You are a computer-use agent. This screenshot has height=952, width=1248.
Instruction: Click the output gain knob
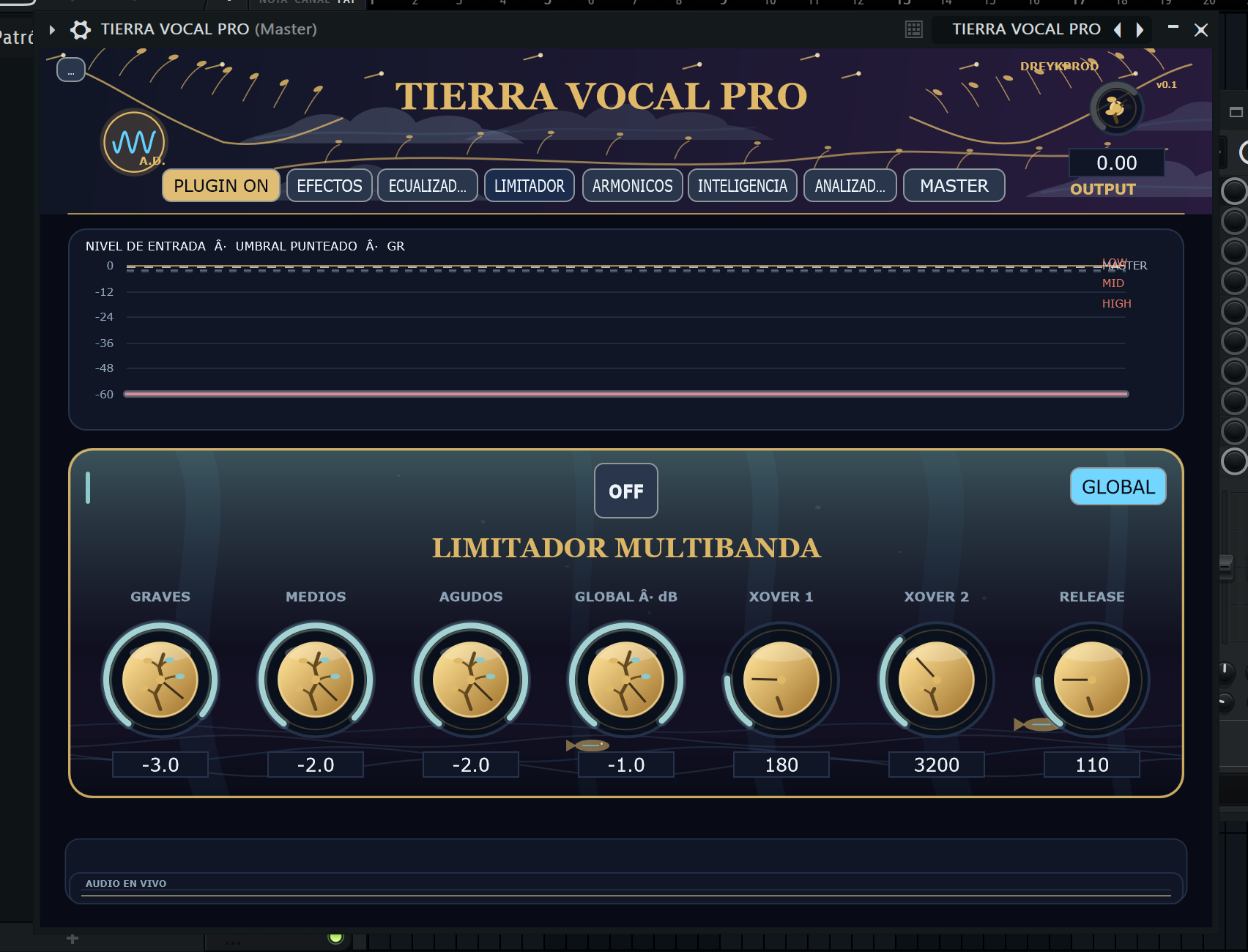1116,108
